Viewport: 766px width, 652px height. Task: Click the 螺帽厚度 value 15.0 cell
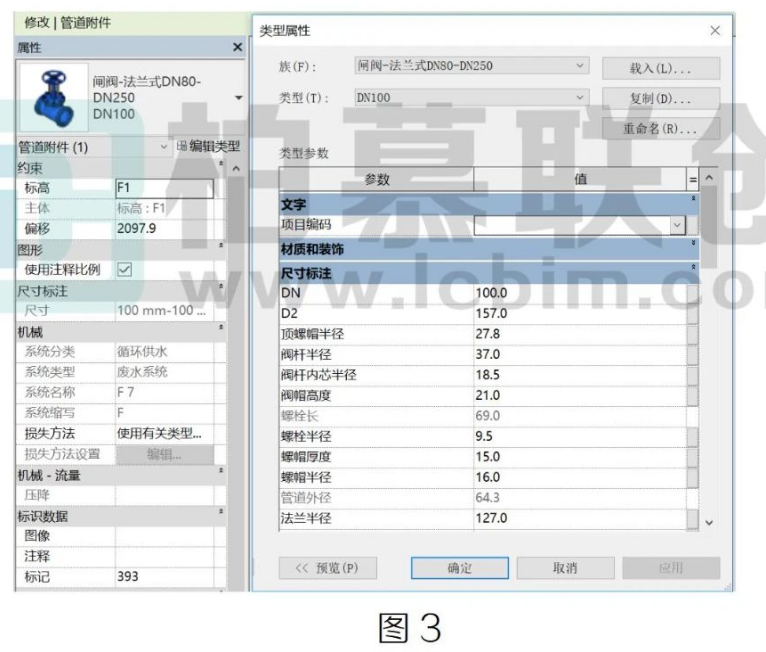pyautogui.click(x=580, y=457)
